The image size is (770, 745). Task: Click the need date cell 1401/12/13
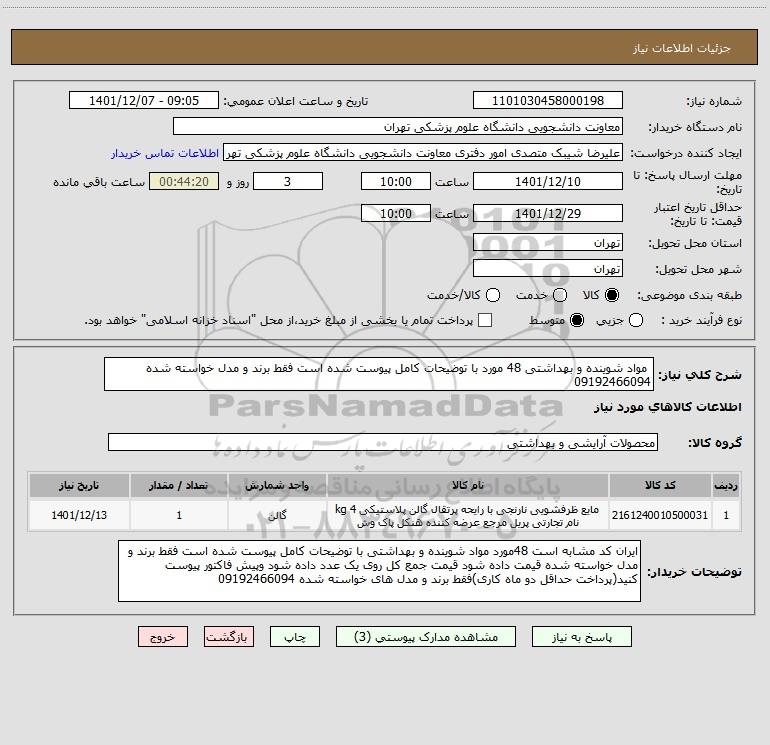tap(79, 515)
